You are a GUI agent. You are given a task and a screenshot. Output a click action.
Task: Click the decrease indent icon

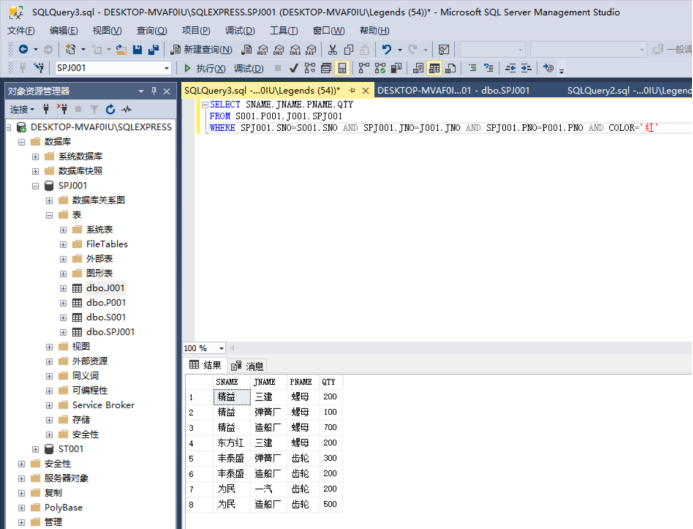pyautogui.click(x=510, y=68)
